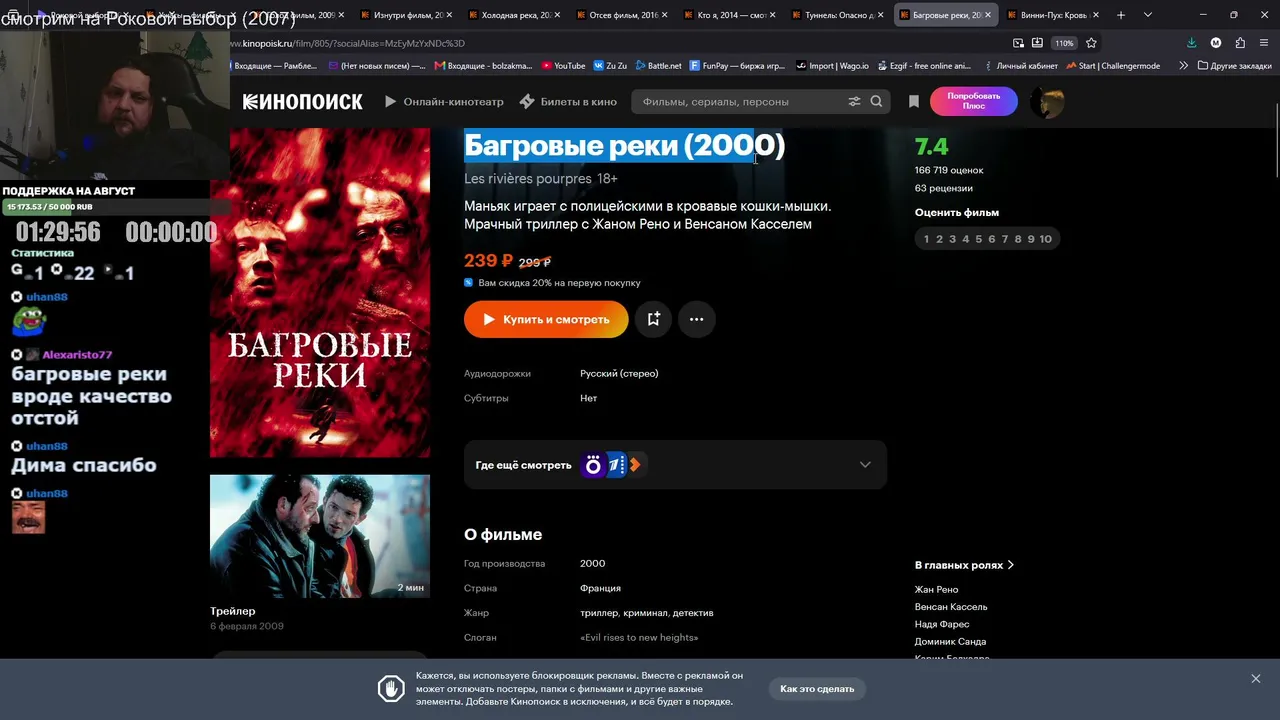Rate the film 5
This screenshot has width=1280, height=720.
point(978,239)
